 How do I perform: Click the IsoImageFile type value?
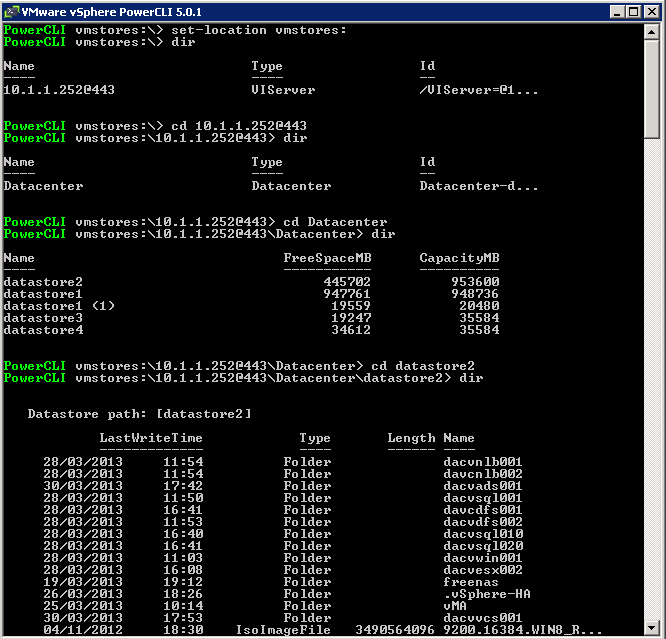click(283, 630)
